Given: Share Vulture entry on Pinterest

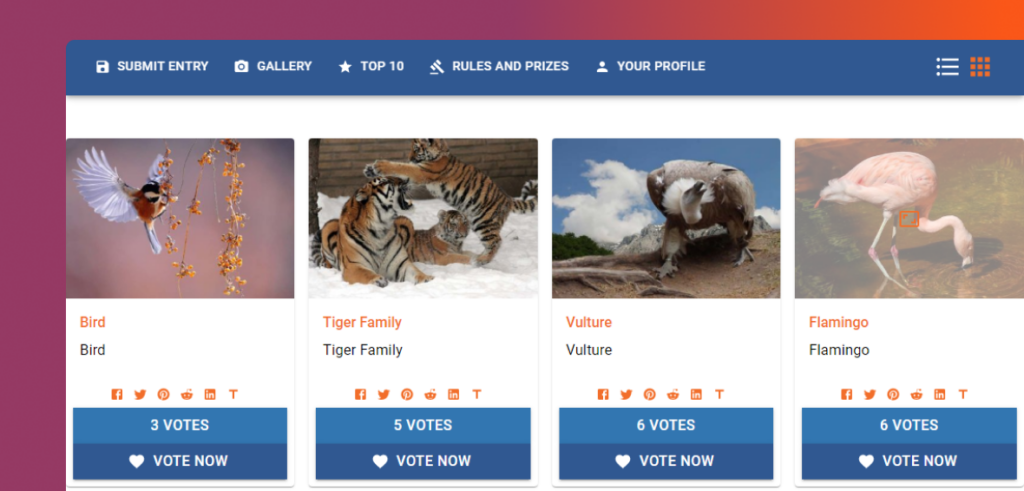Looking at the screenshot, I should coord(650,394).
